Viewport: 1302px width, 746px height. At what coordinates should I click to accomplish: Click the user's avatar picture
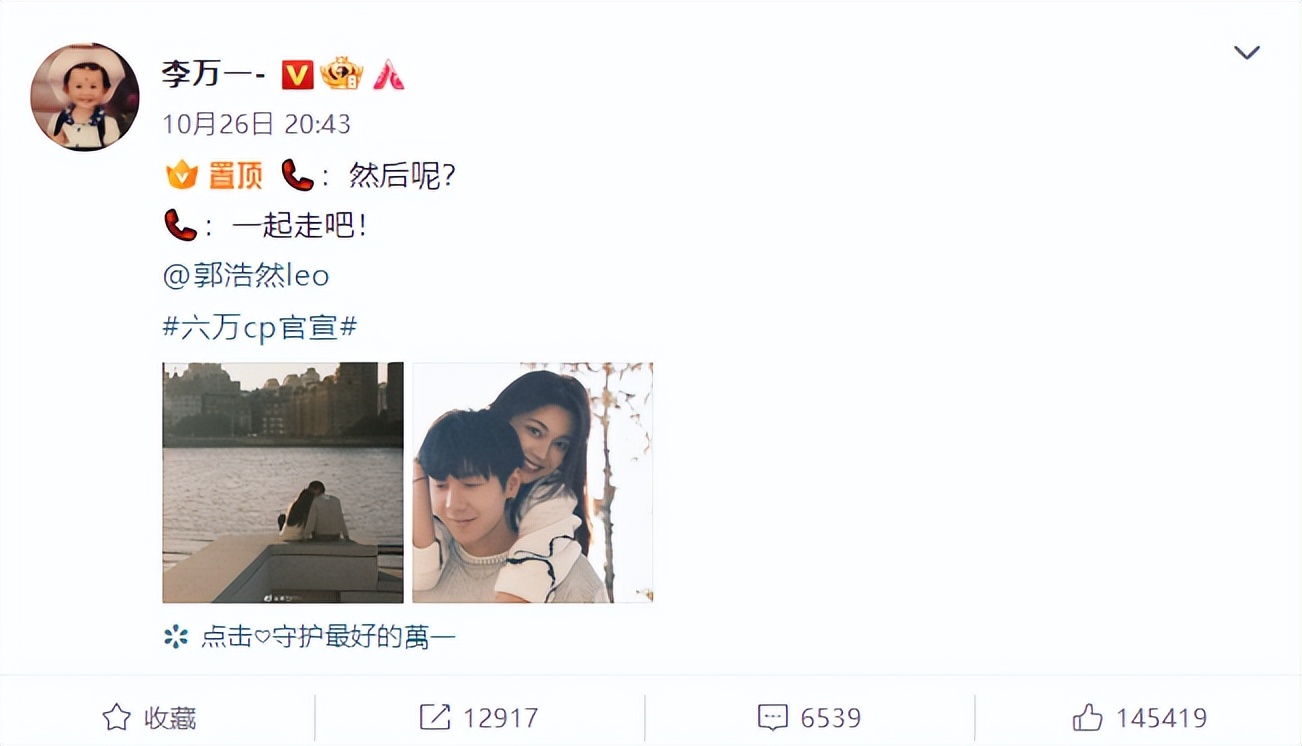point(85,97)
